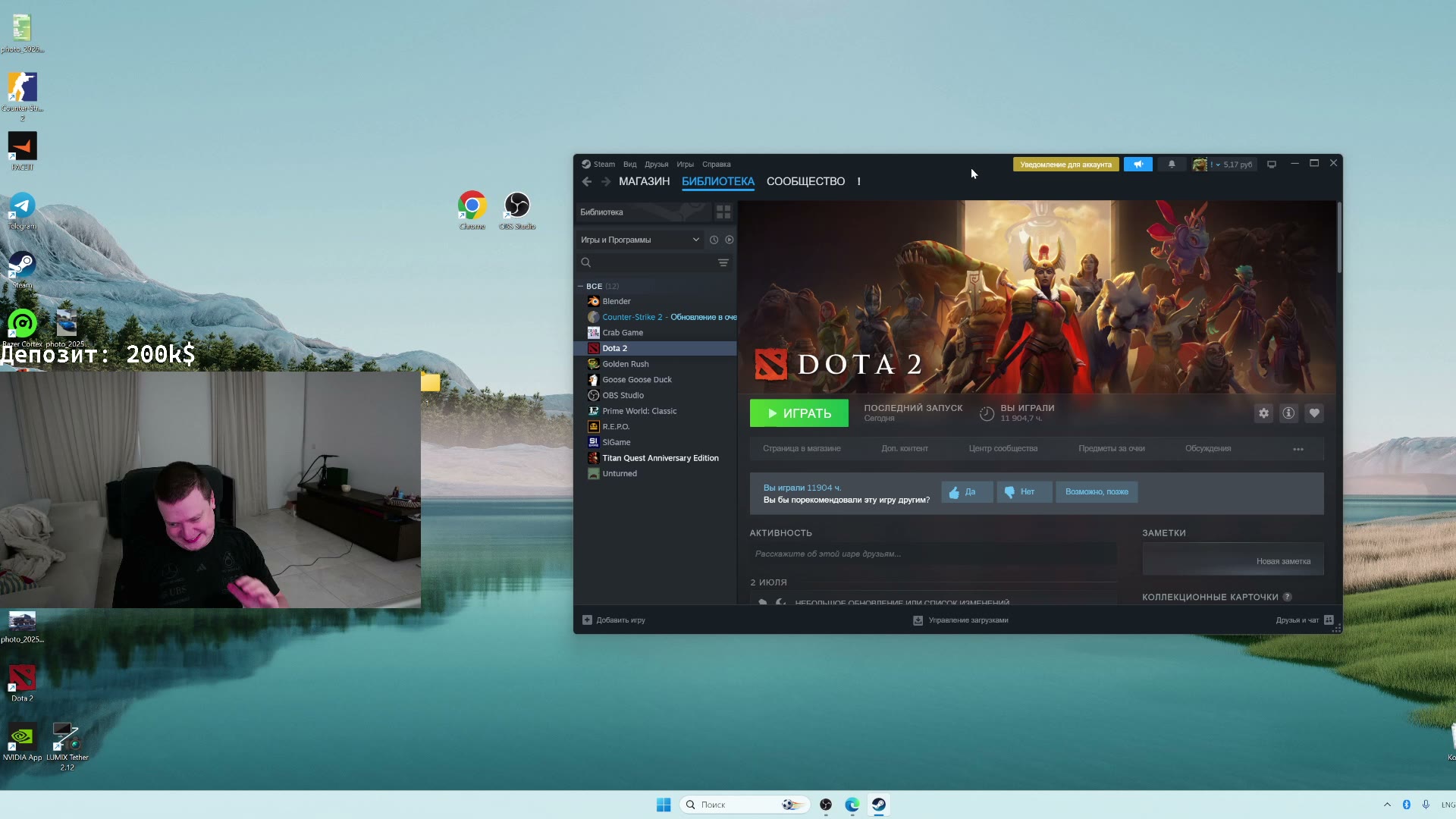Collapse the ВСЕ games category
This screenshot has height=819, width=1456.
[x=580, y=287]
